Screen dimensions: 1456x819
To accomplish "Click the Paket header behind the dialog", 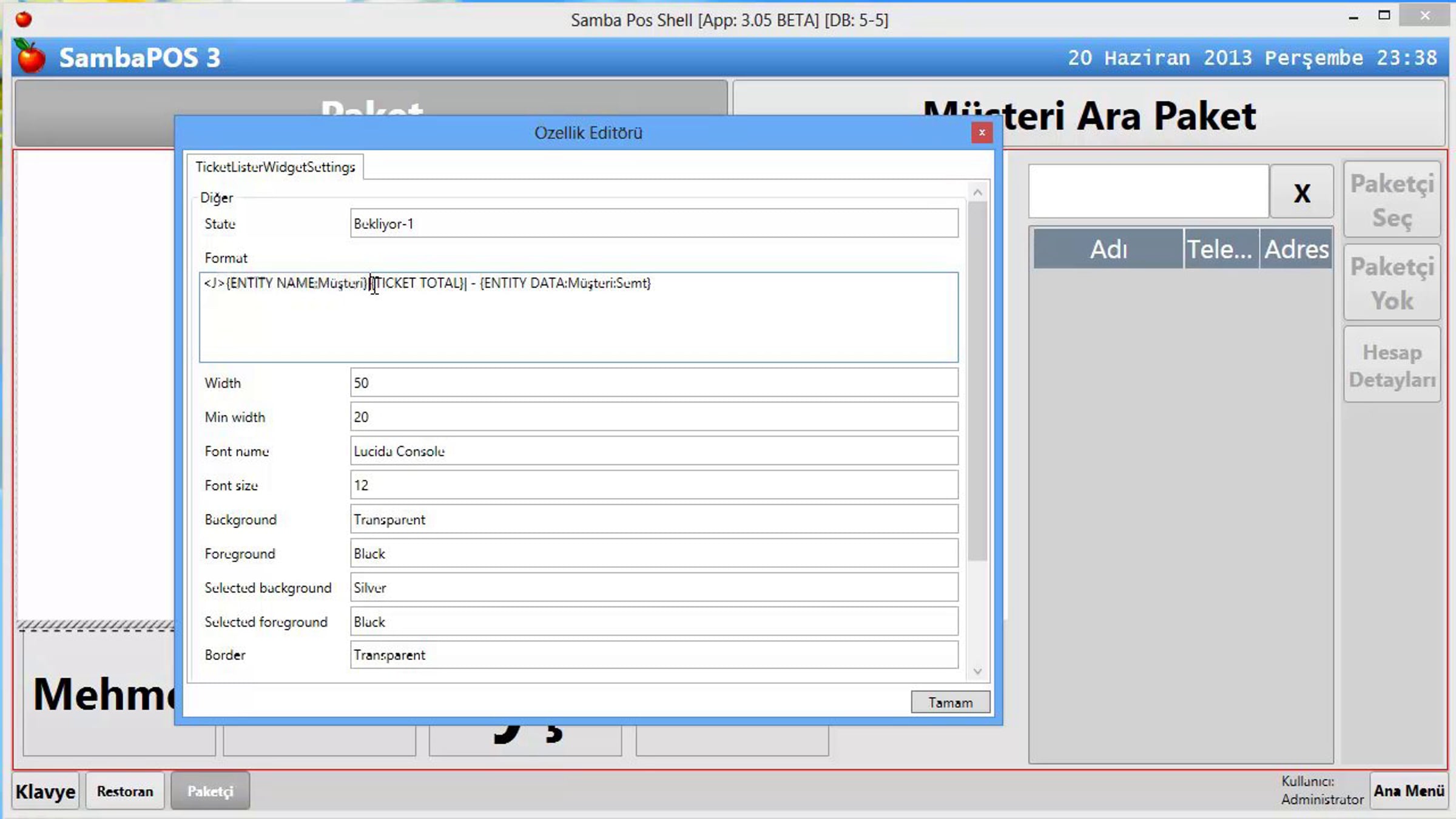I will click(371, 98).
